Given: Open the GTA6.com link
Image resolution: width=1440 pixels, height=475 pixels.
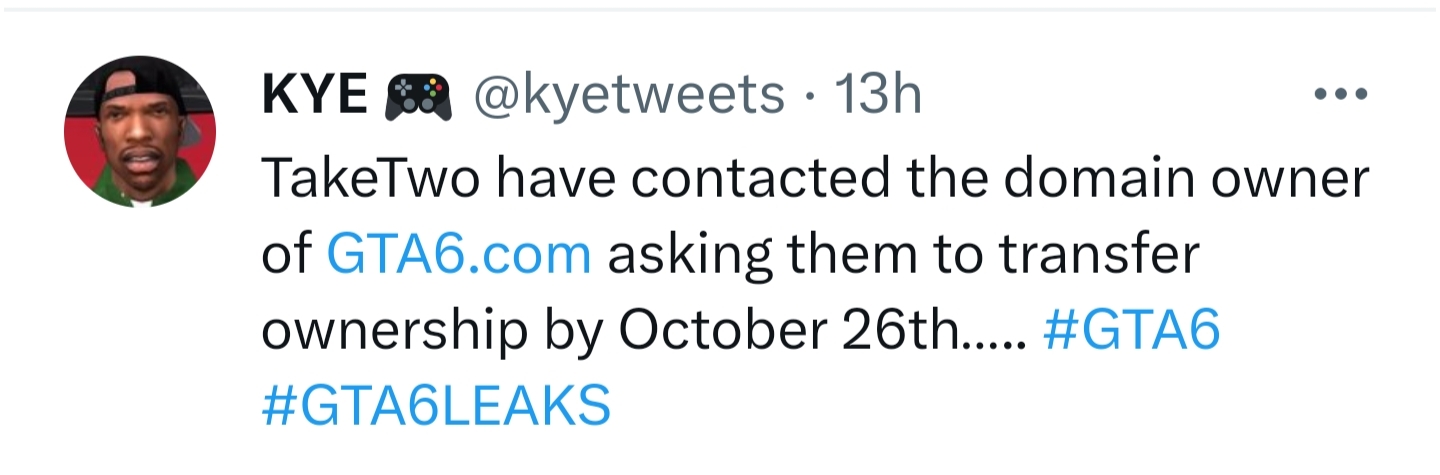Looking at the screenshot, I should pos(459,253).
